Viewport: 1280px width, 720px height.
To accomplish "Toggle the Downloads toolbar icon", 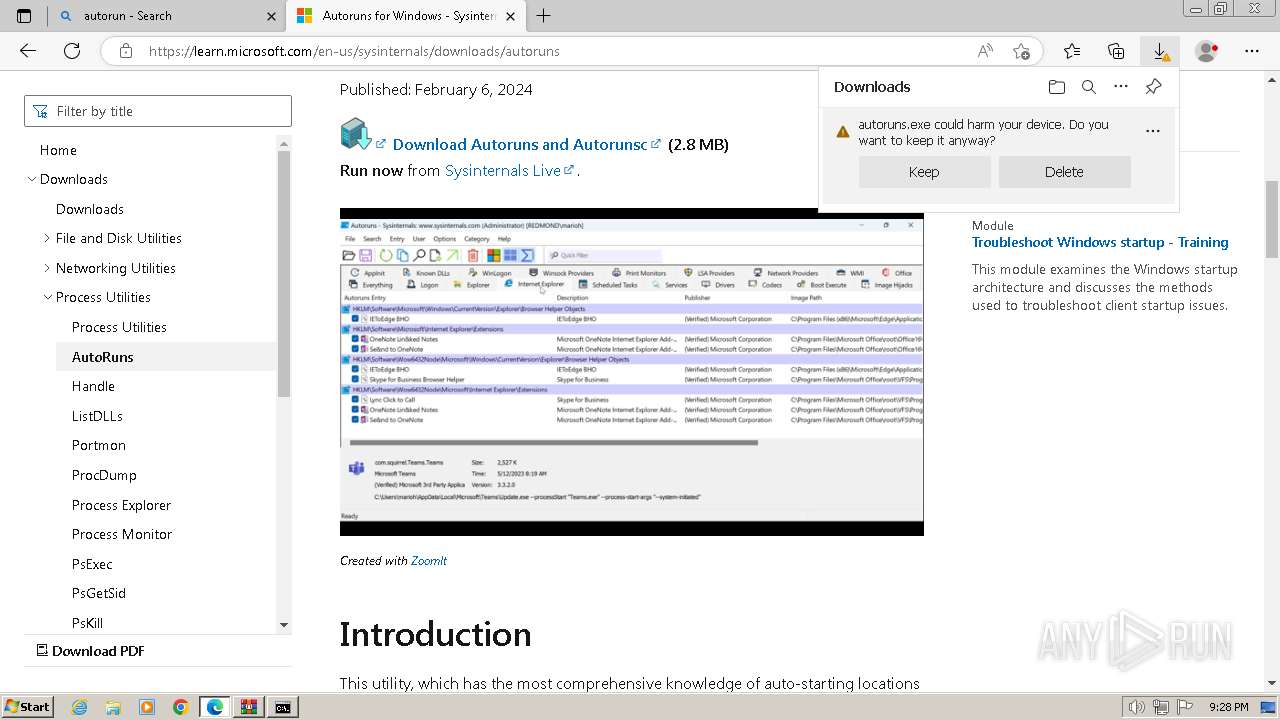I will pos(1160,51).
